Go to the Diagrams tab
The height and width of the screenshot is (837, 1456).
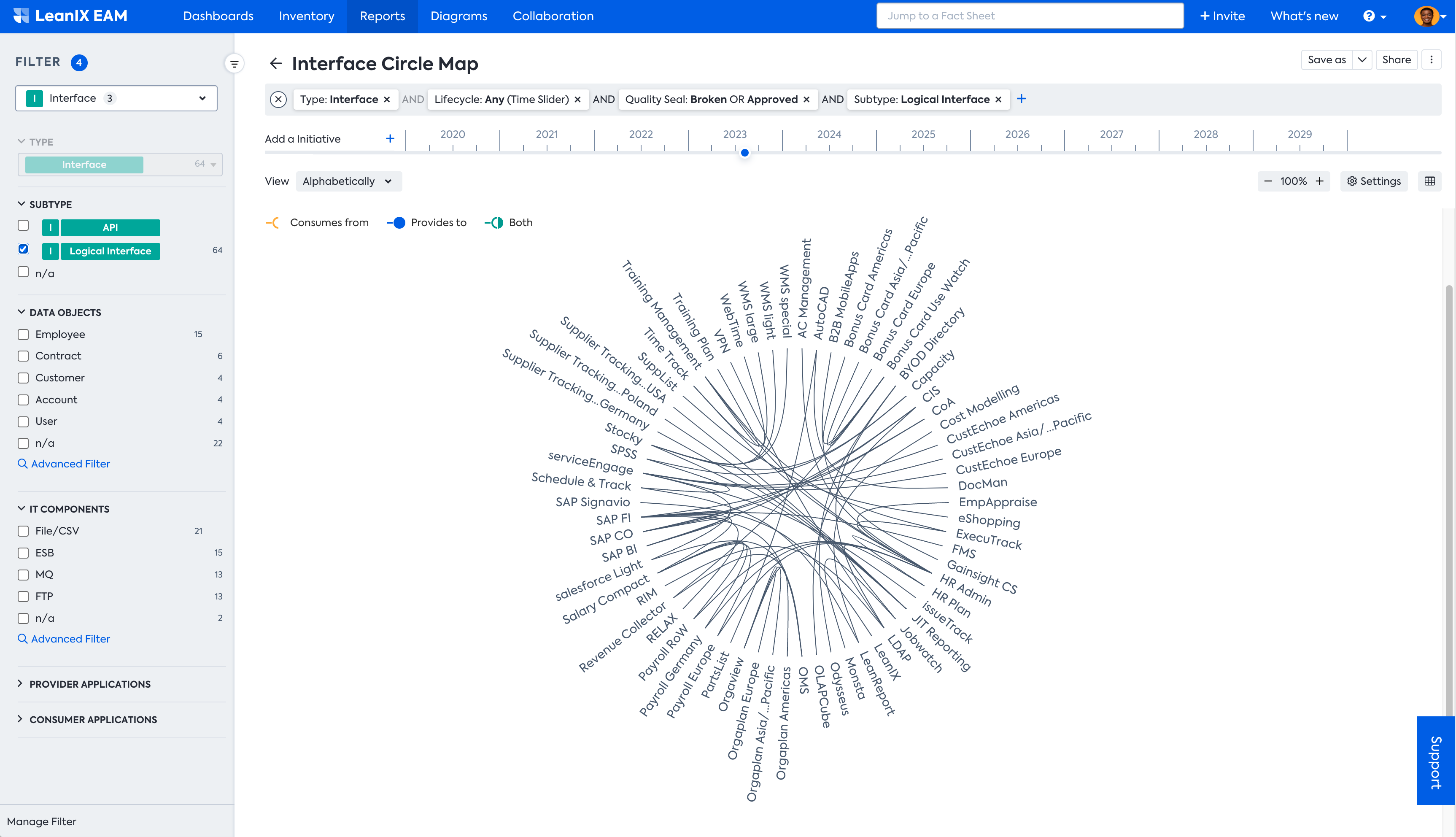458,16
